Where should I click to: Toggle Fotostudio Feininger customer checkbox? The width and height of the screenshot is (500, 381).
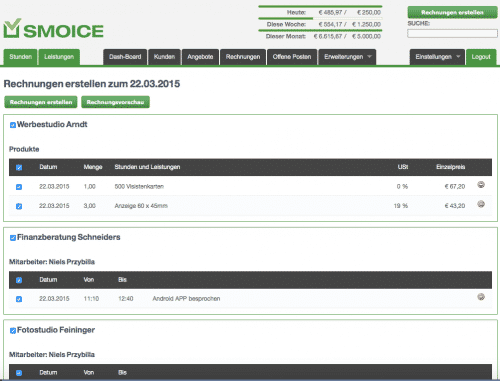coord(13,330)
